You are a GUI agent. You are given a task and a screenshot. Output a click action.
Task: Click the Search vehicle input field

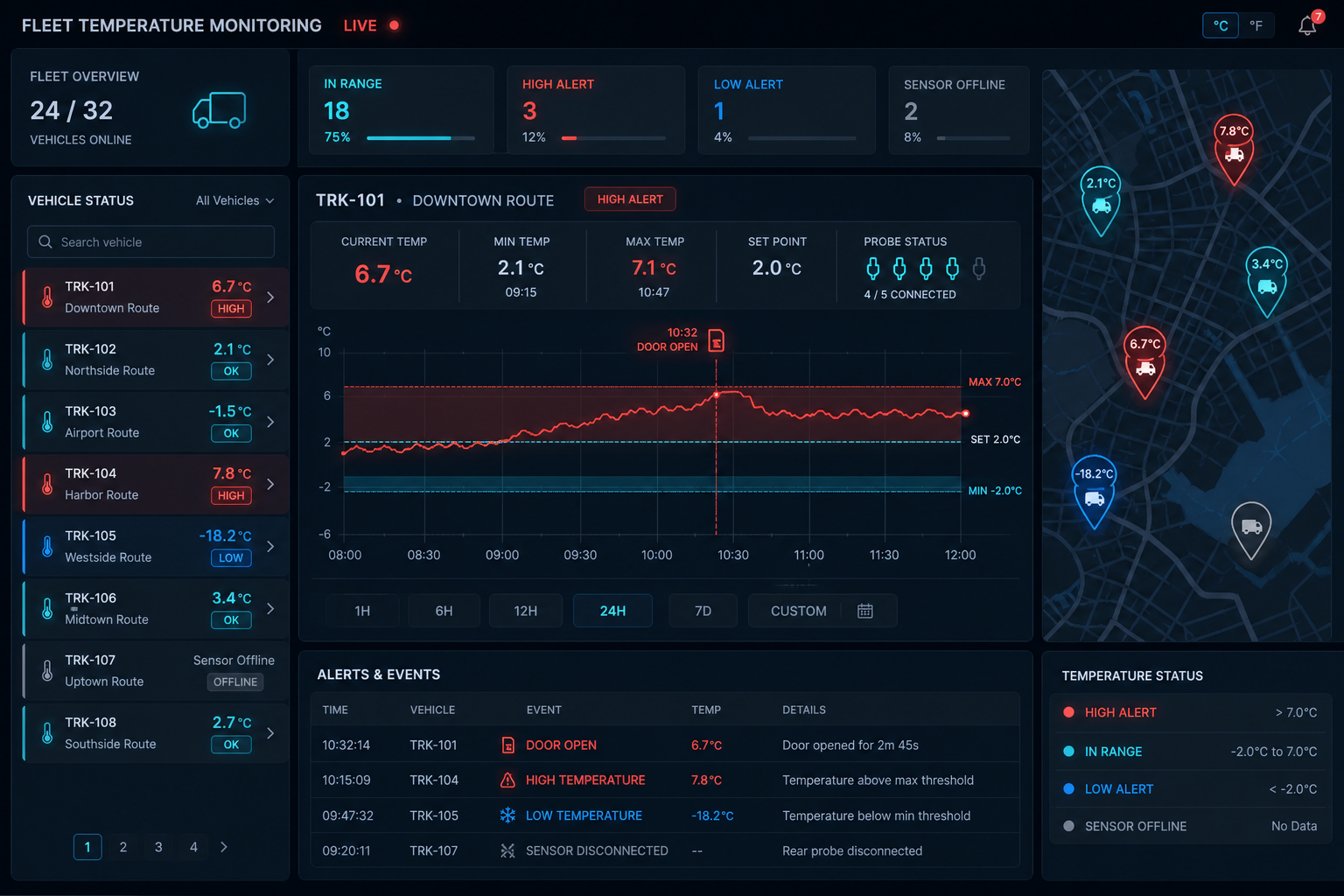[150, 241]
